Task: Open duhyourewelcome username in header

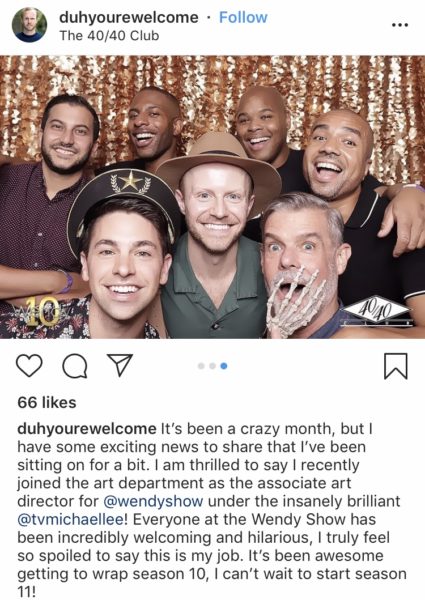Action: pos(129,17)
